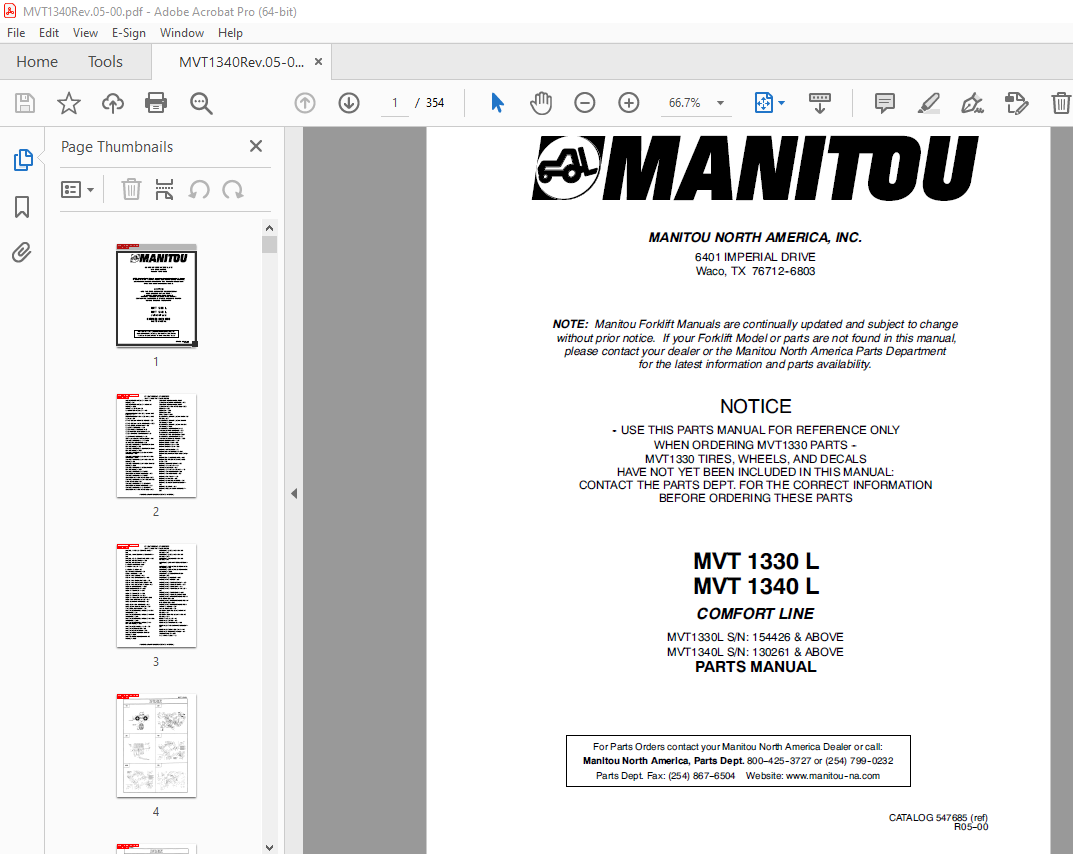This screenshot has height=854, width=1073.
Task: Select the MVT1340Rev.05-0... document tab
Action: point(241,62)
